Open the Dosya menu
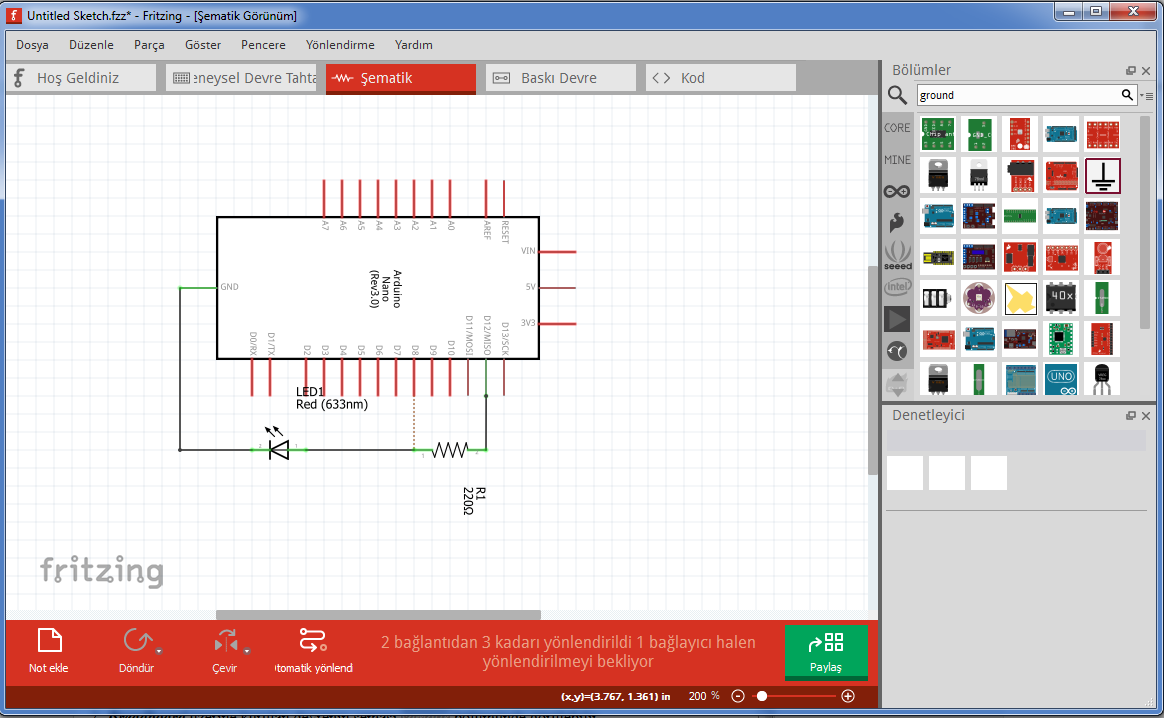Screen dimensions: 1164x718 tap(32, 45)
